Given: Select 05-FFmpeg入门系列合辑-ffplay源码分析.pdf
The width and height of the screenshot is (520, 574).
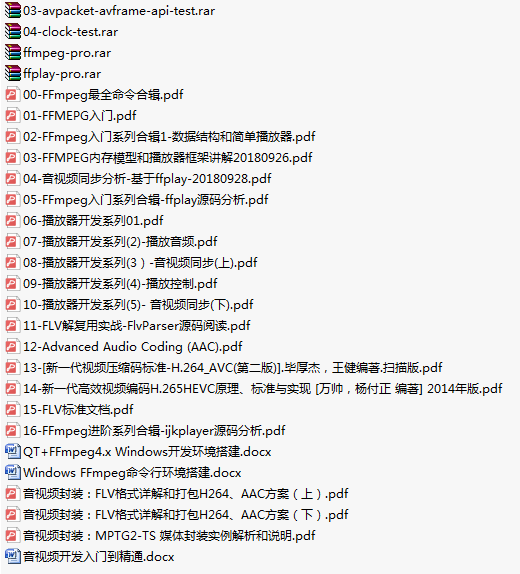Looking at the screenshot, I should (146, 200).
